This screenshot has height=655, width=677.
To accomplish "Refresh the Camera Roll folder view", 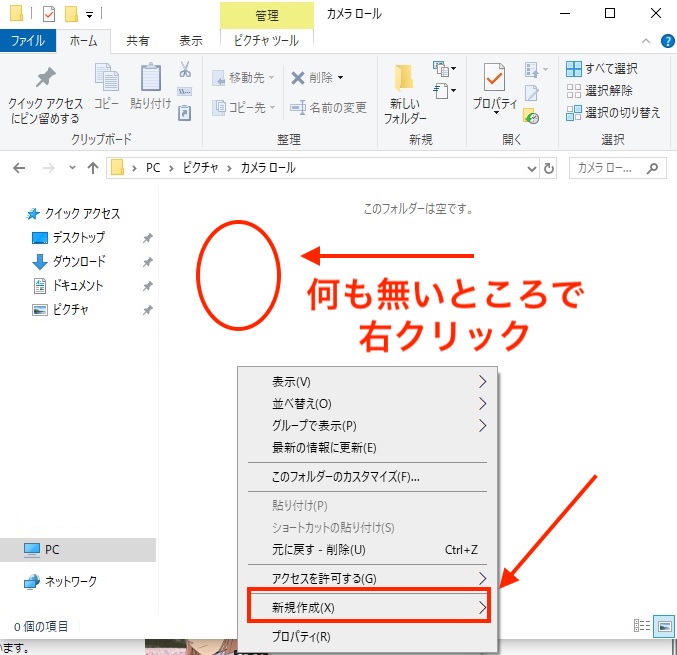I will tap(548, 168).
